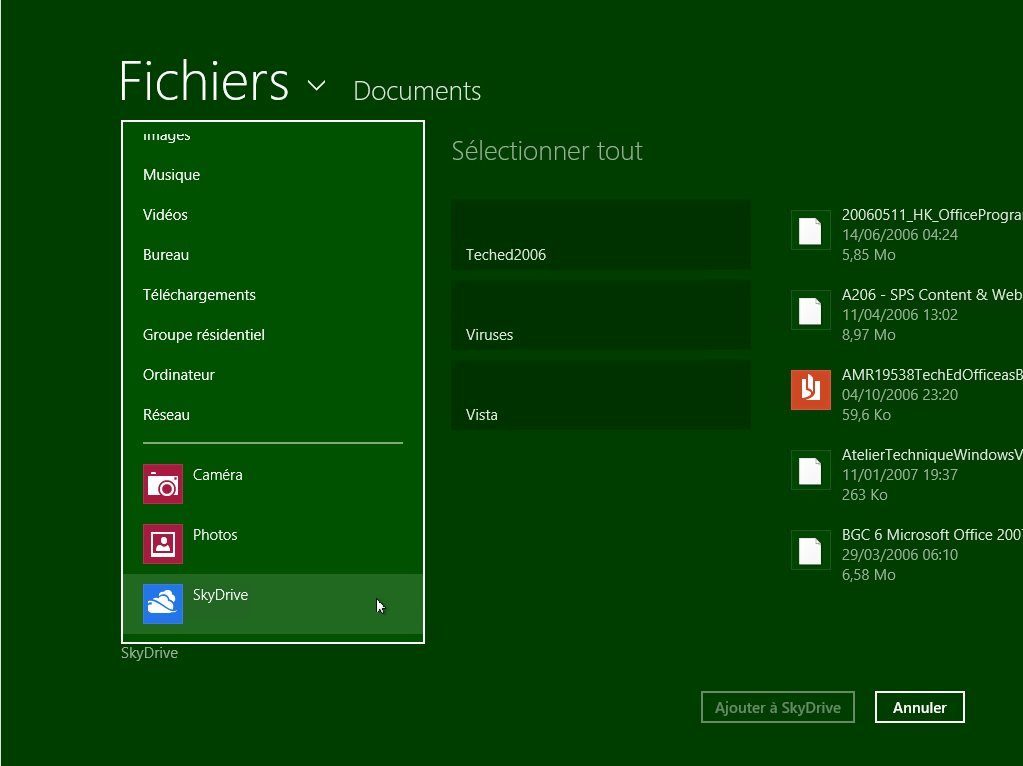Screen dimensions: 1023x766
Task: Click the BGC 6 Microsoft Office file name
Action: pos(932,535)
